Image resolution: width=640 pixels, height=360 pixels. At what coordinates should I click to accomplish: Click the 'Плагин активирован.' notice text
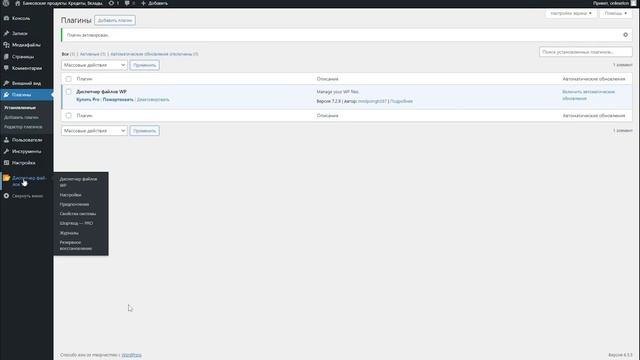pos(88,36)
